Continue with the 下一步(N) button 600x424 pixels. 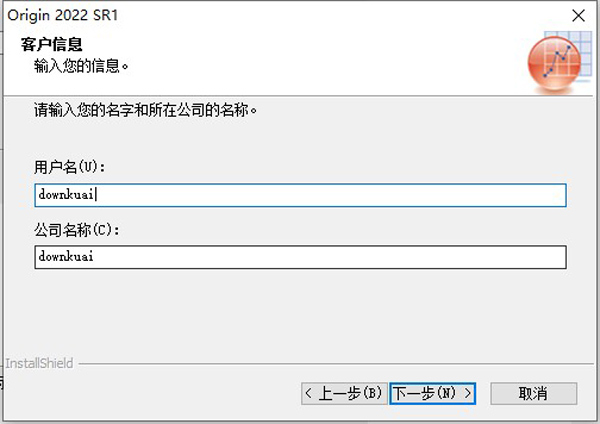click(x=432, y=393)
